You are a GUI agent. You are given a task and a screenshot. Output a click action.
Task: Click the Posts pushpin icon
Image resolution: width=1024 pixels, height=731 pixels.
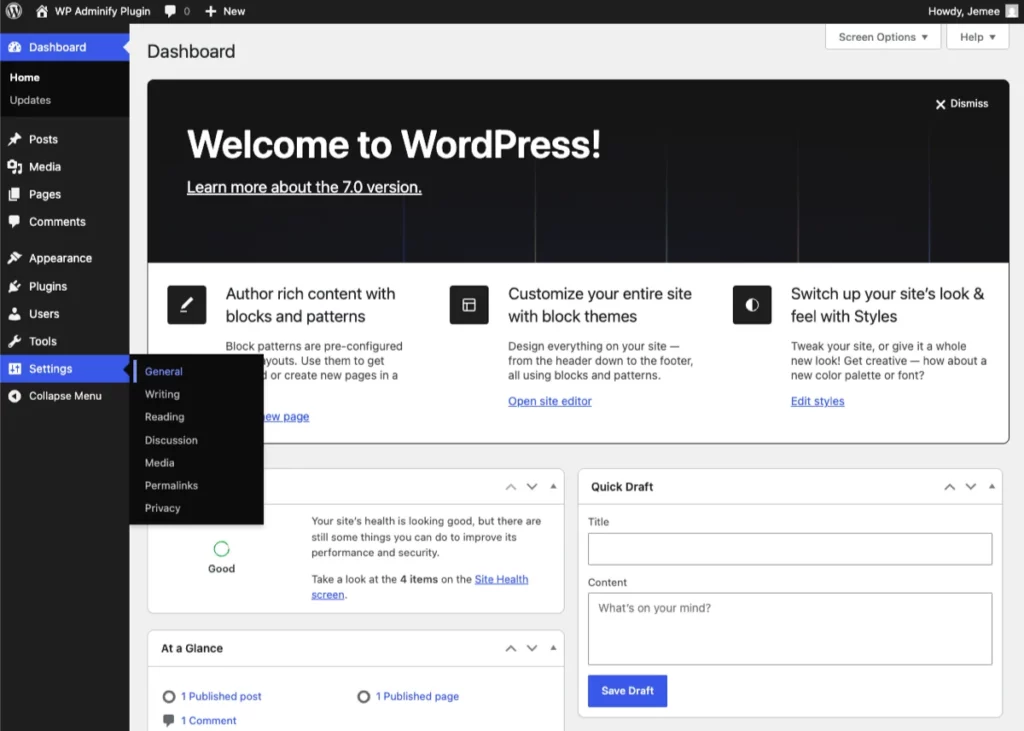point(14,139)
